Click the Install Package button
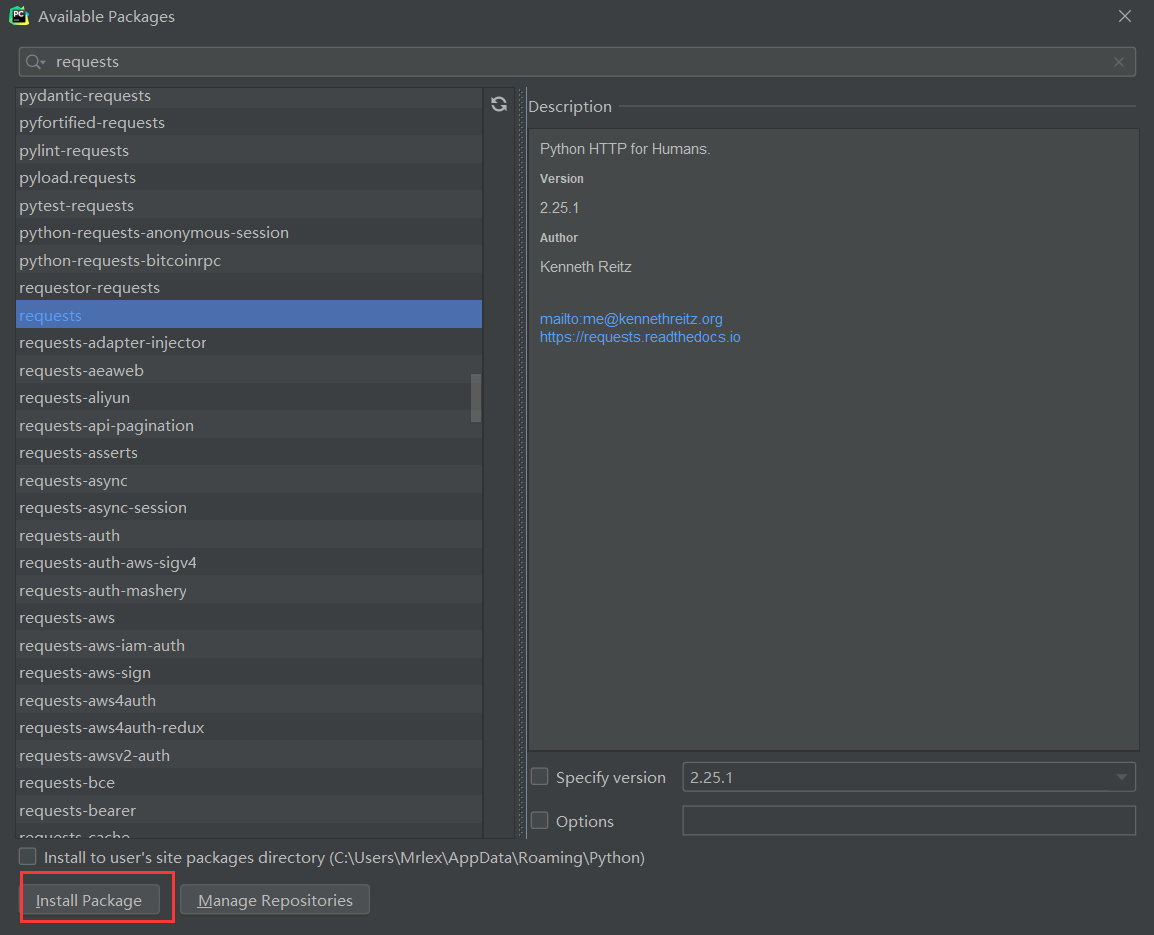Image resolution: width=1154 pixels, height=935 pixels. (89, 900)
